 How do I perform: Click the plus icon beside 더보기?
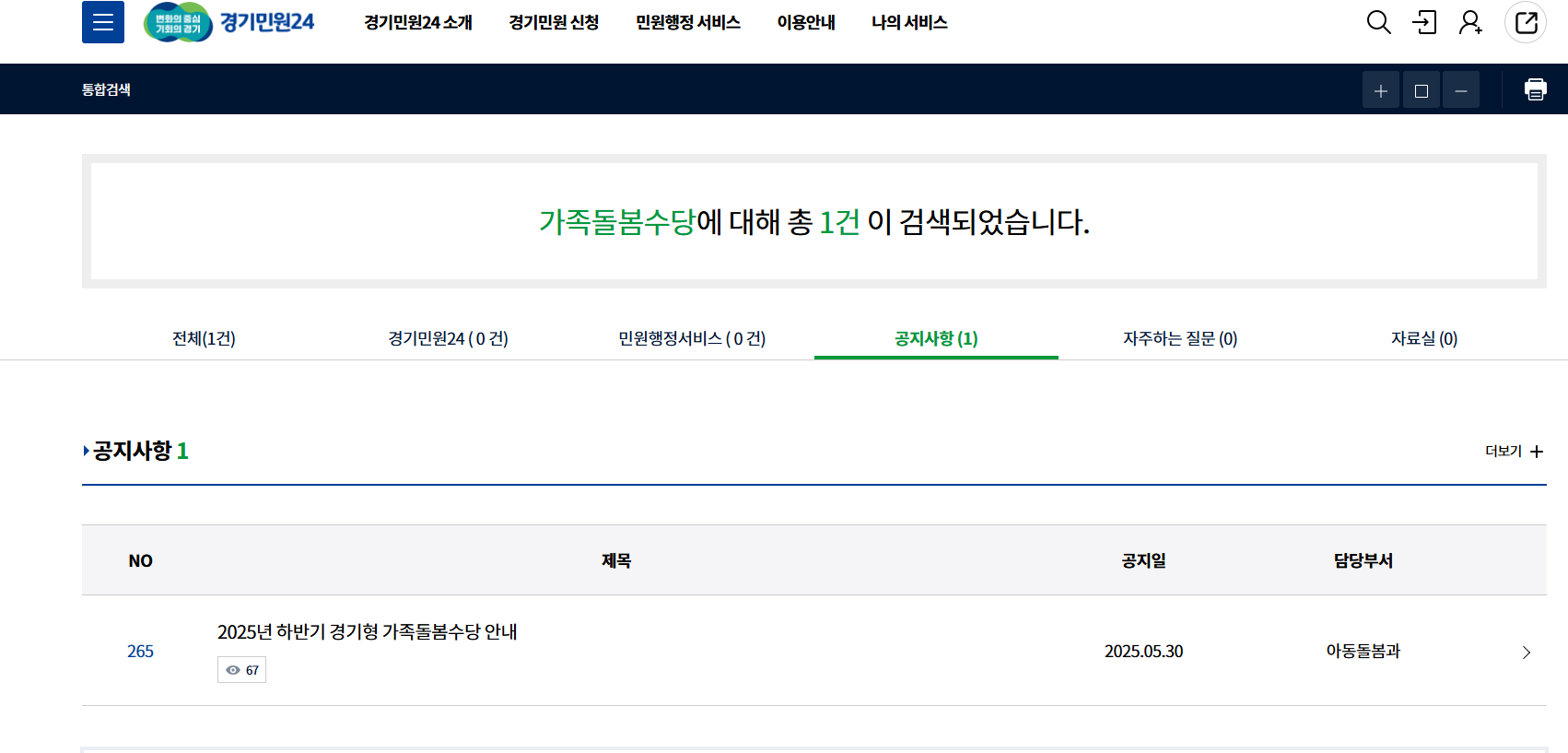click(1537, 452)
